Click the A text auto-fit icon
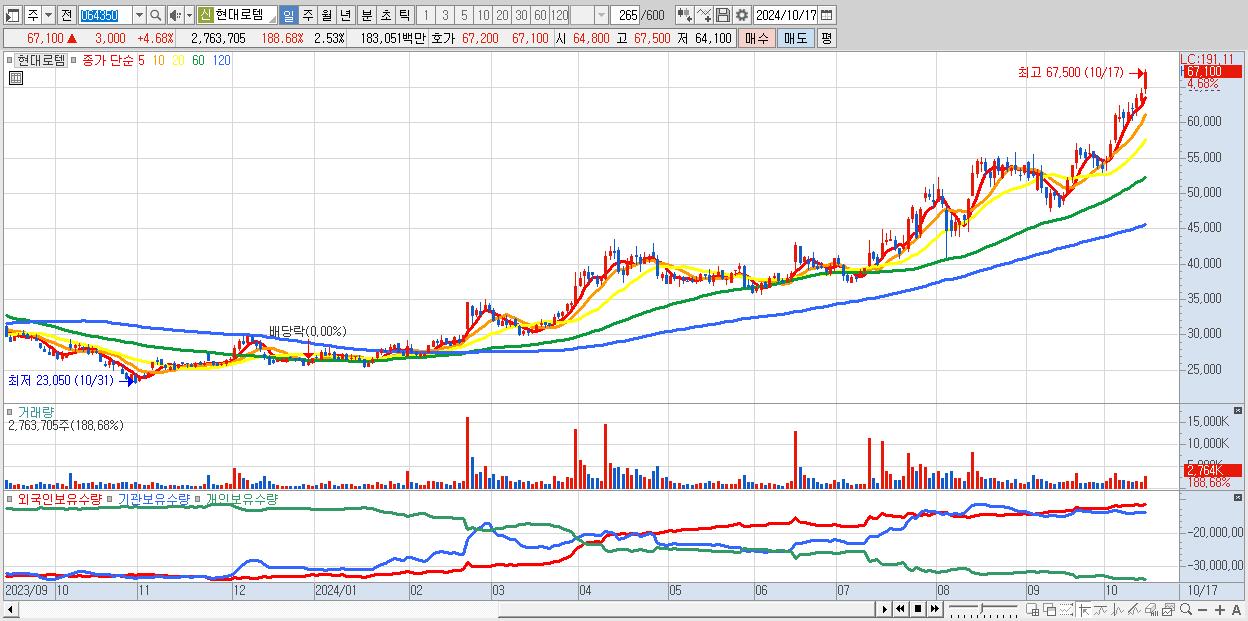Image resolution: width=1248 pixels, height=621 pixels. click(1236, 609)
